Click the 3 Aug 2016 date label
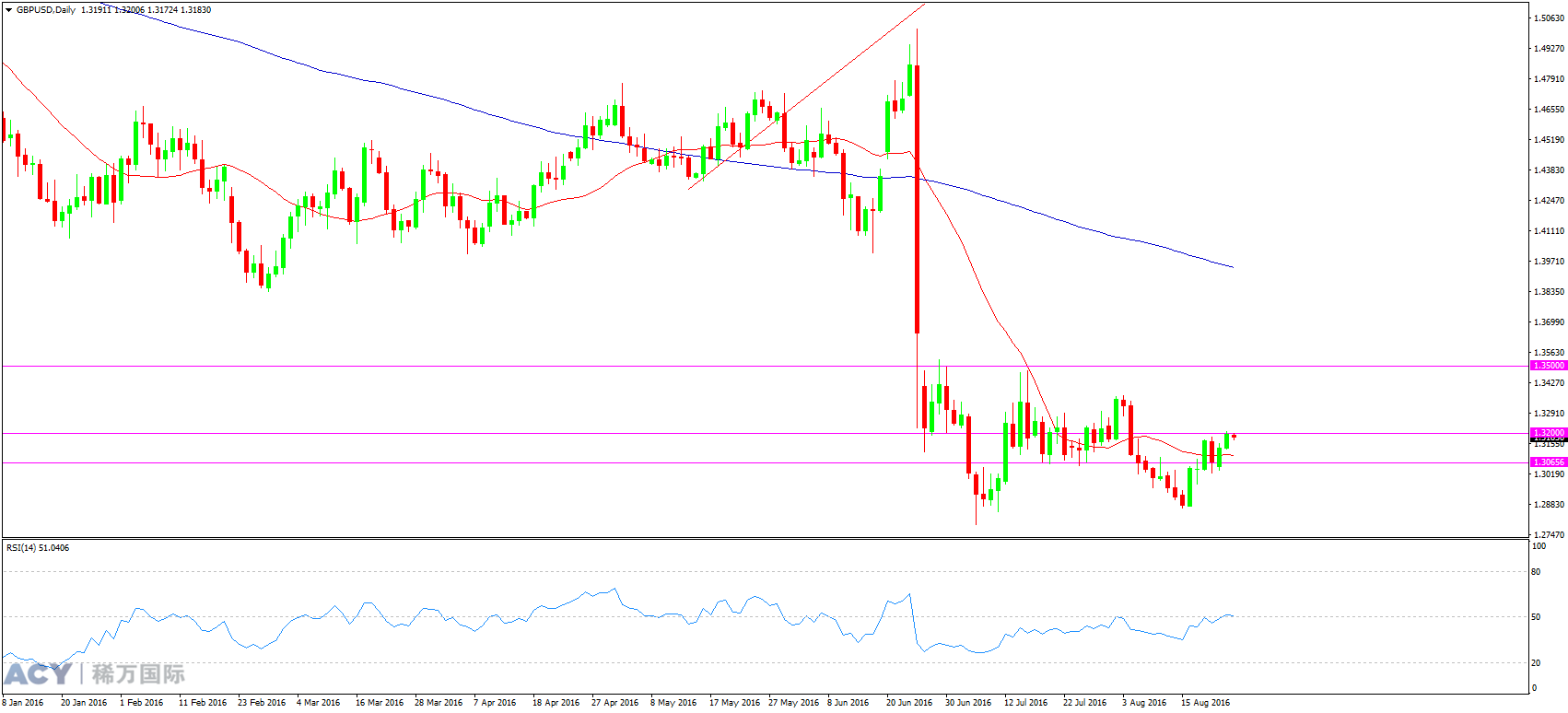Image resolution: width=1568 pixels, height=713 pixels. 1144,702
